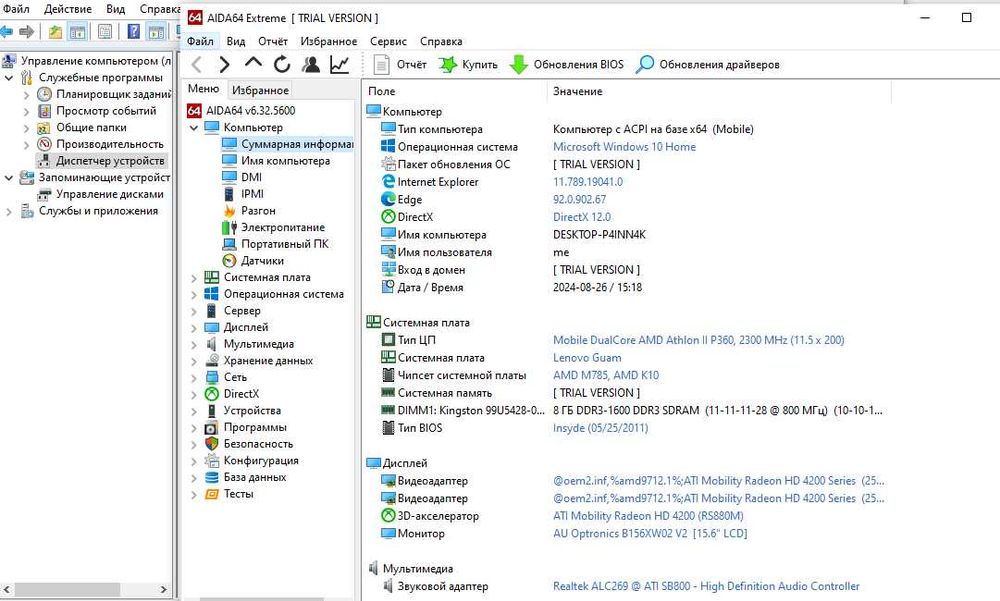The height and width of the screenshot is (601, 1000).
Task: Select Суммарная информация in the tree
Action: [297, 144]
